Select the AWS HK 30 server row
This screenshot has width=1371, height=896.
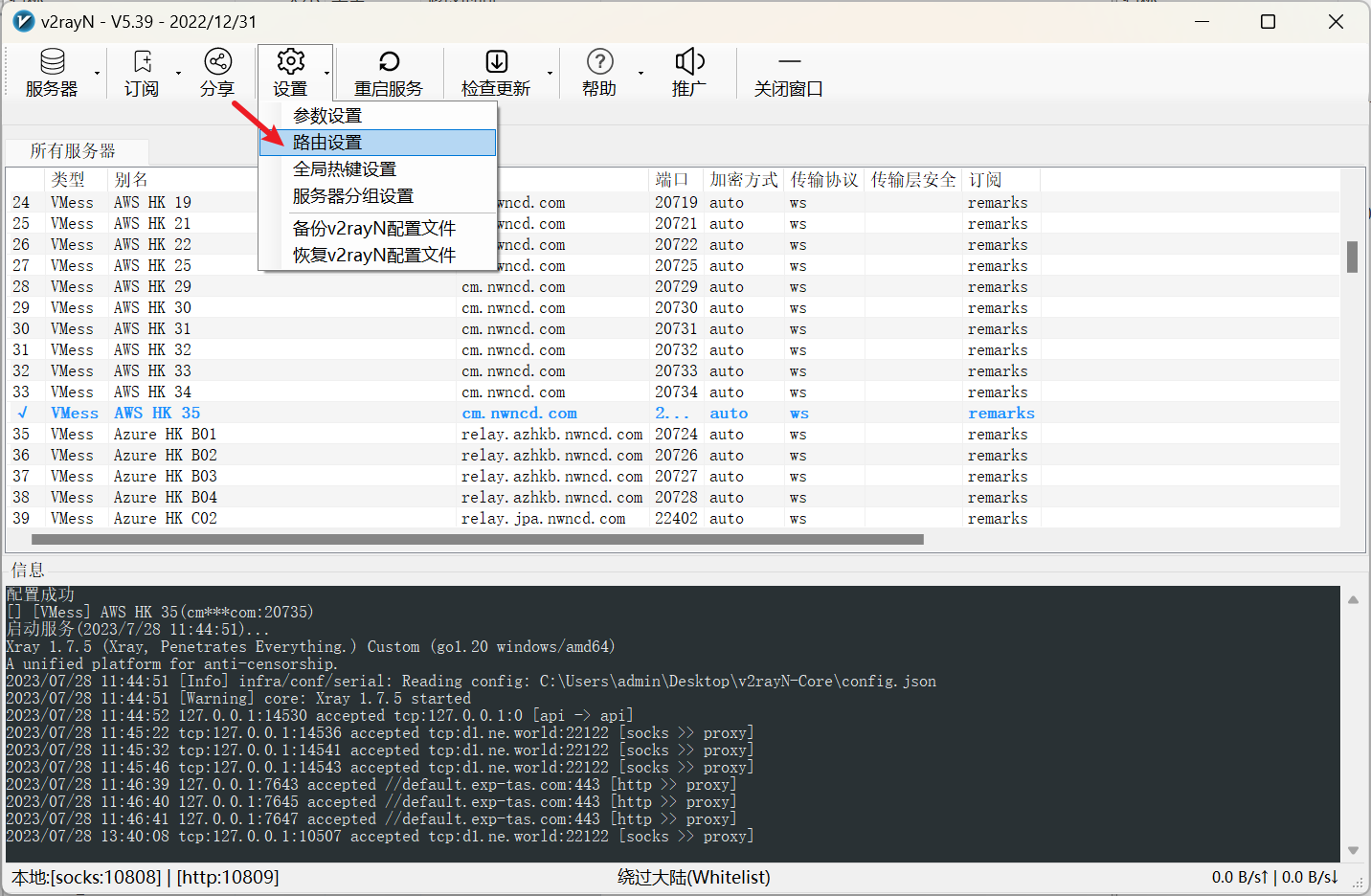[673, 308]
